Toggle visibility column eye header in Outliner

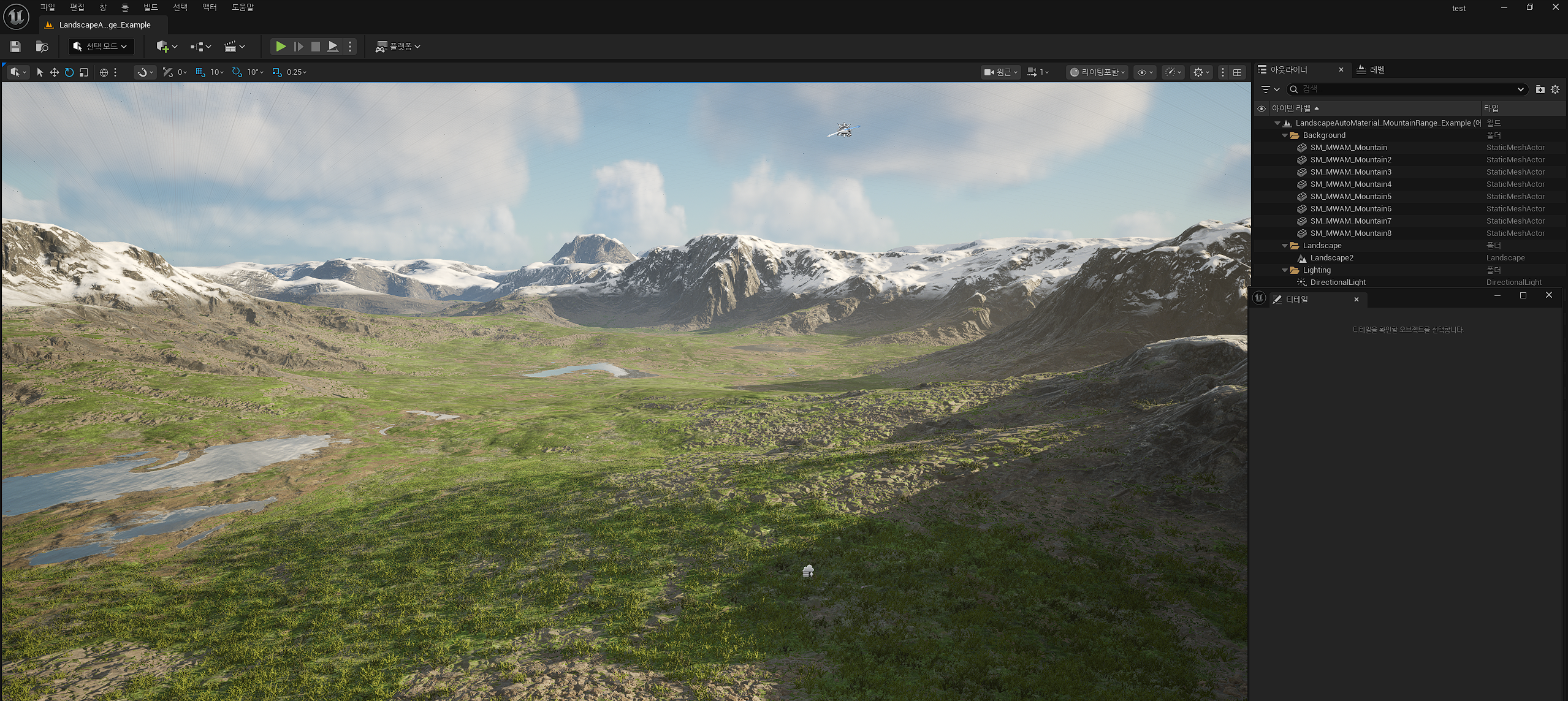tap(1262, 108)
